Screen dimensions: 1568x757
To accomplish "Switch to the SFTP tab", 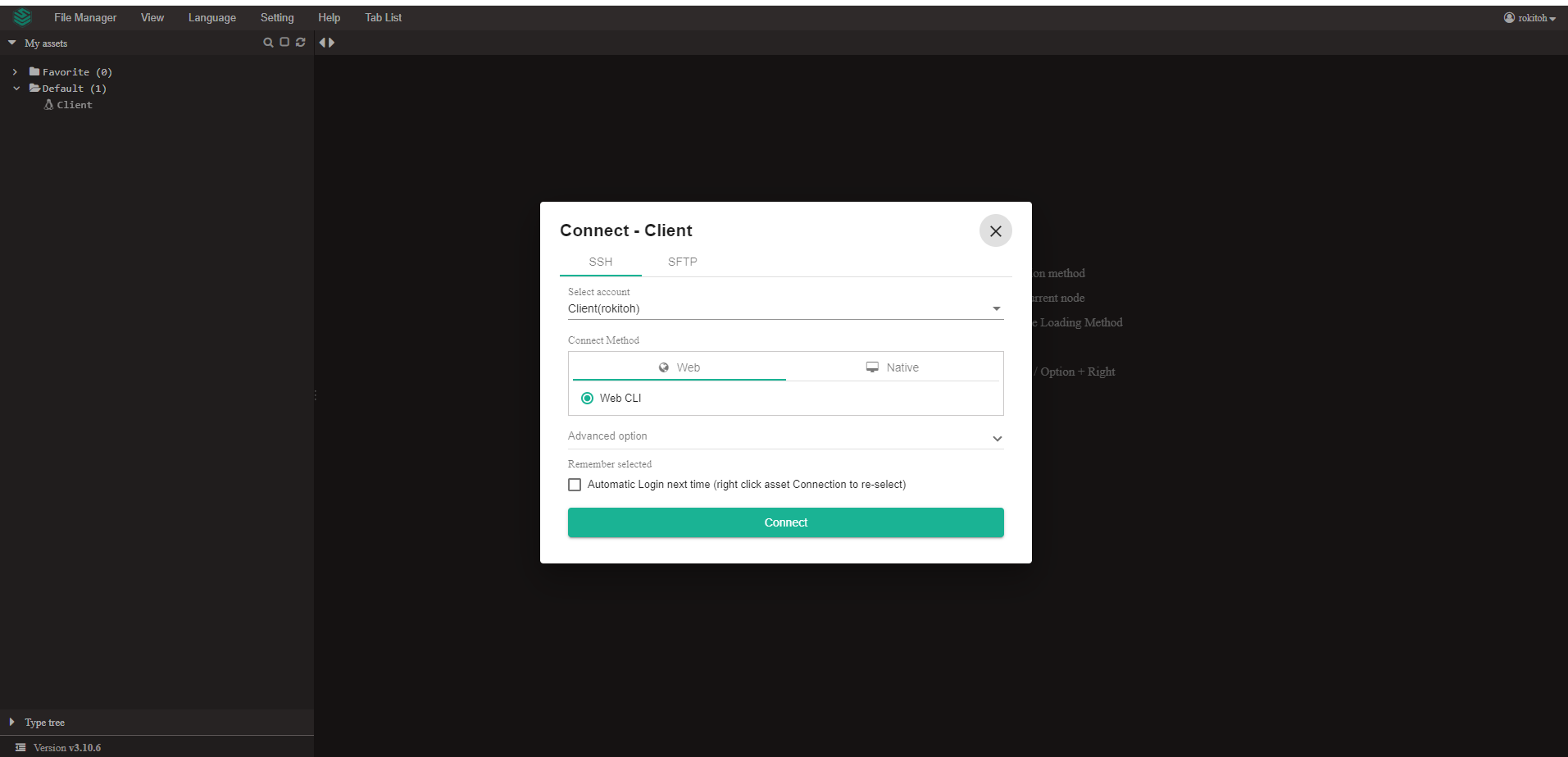I will (x=682, y=262).
